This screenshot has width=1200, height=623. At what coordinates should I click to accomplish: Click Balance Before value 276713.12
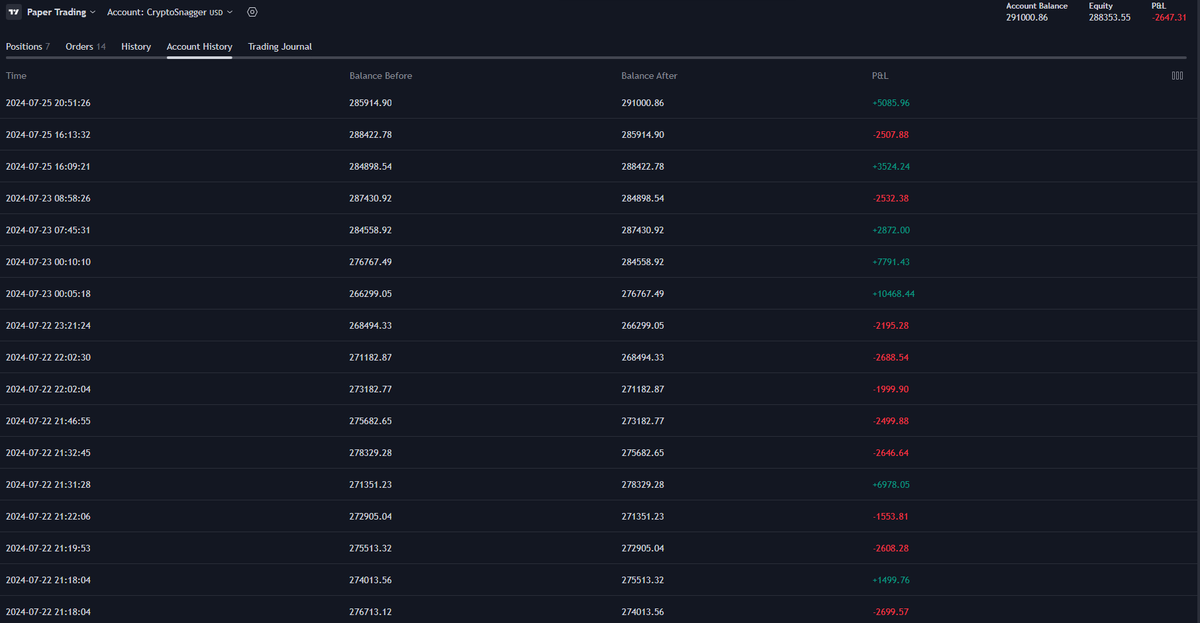(x=370, y=612)
